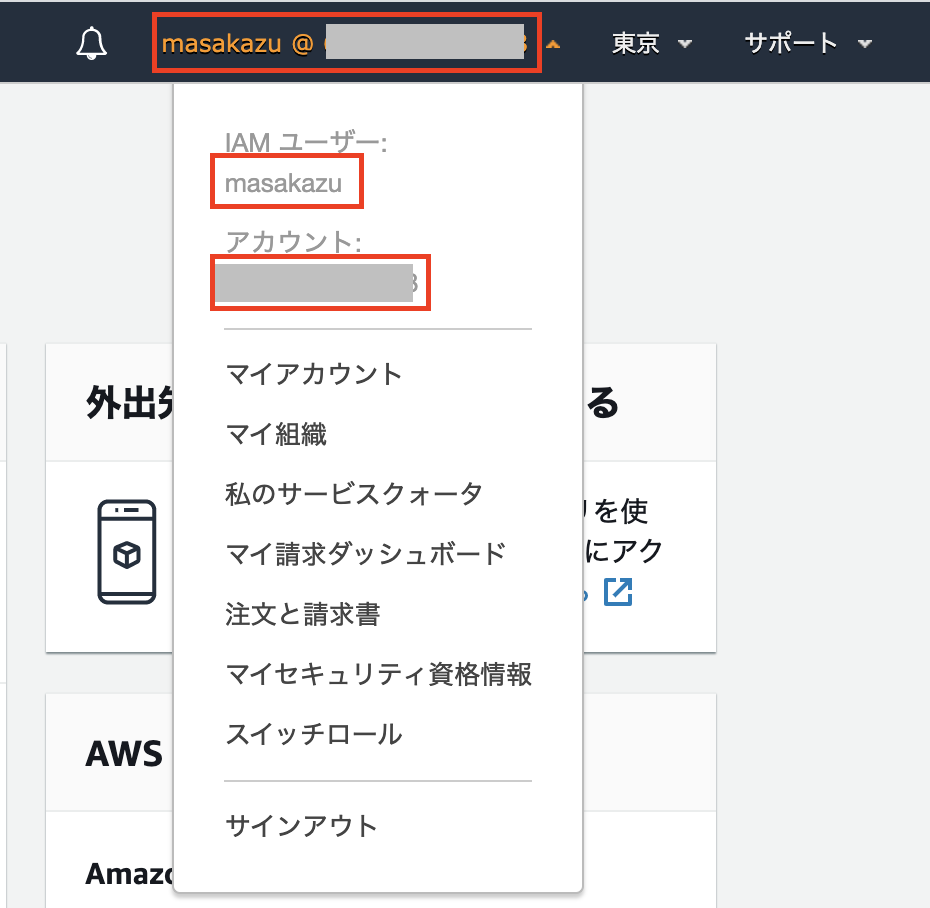Collapse the account menu using the orange caret

554,45
